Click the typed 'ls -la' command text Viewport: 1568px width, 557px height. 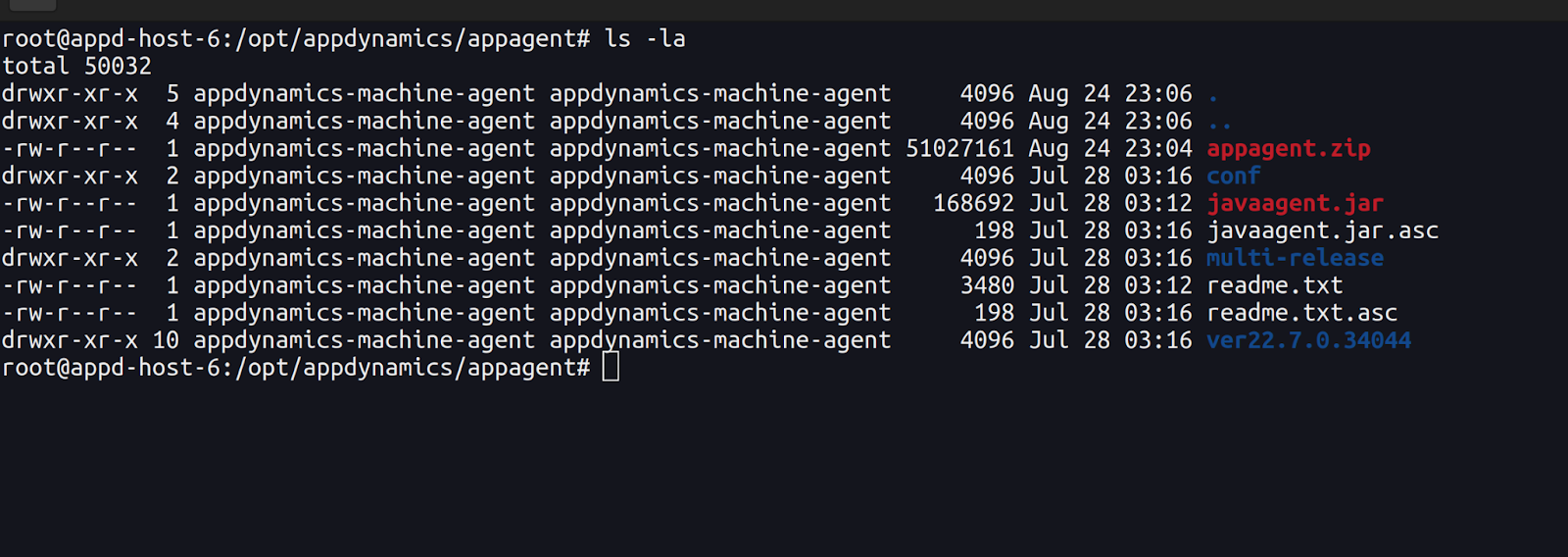pos(645,39)
